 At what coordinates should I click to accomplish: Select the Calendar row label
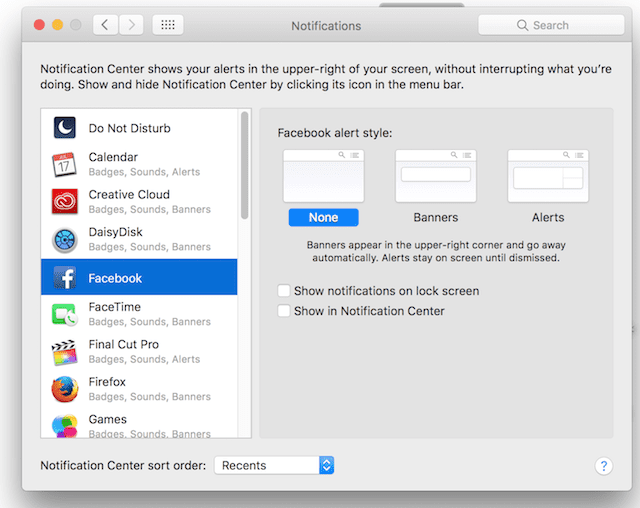click(x=113, y=157)
